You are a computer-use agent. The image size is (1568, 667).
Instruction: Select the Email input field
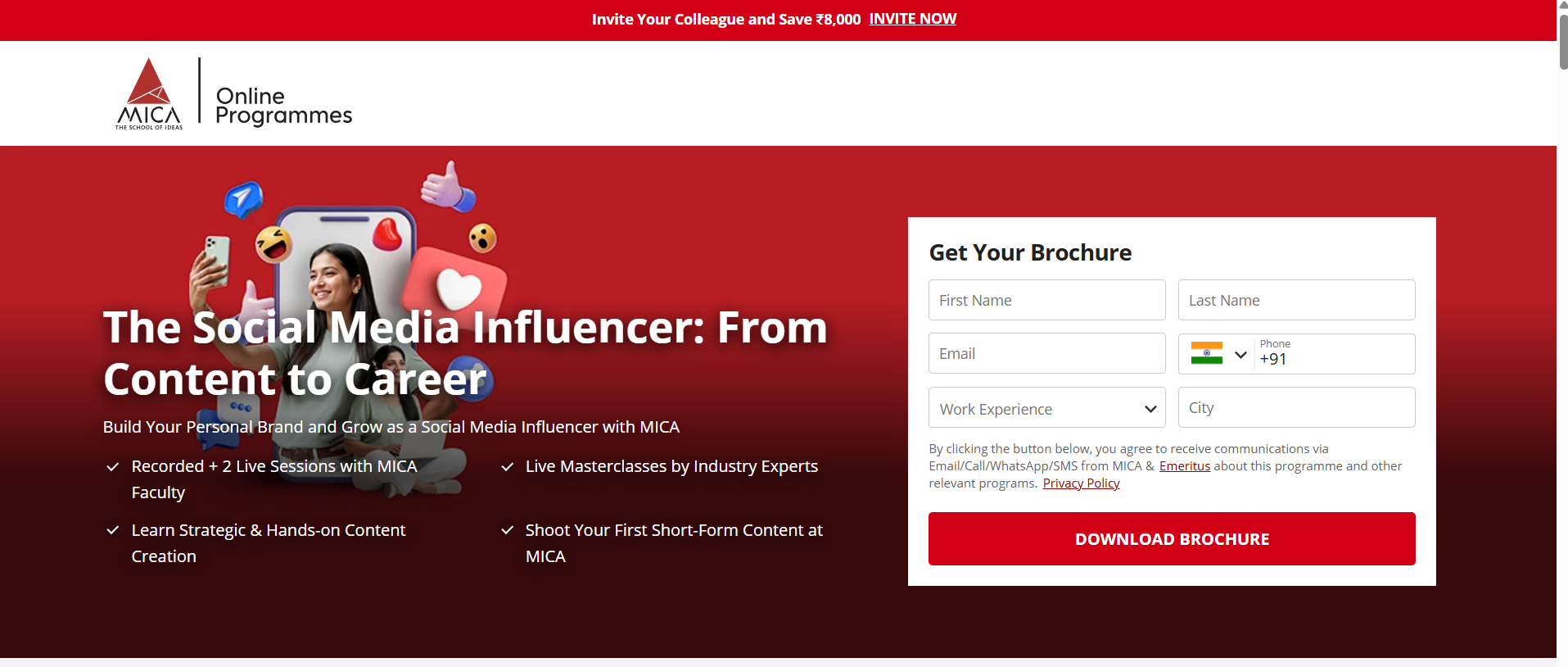pyautogui.click(x=1046, y=354)
